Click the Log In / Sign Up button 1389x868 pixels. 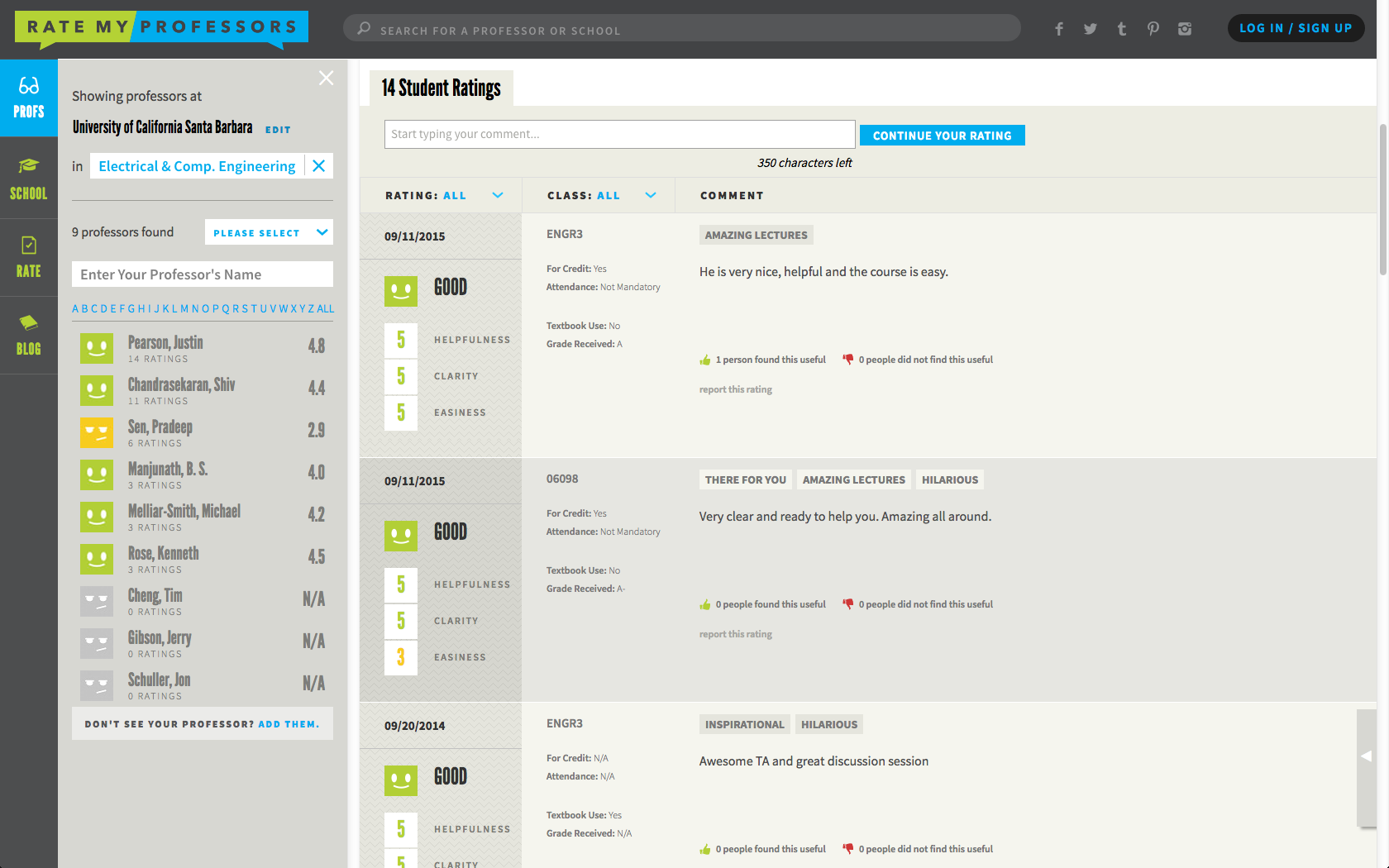[x=1296, y=28]
